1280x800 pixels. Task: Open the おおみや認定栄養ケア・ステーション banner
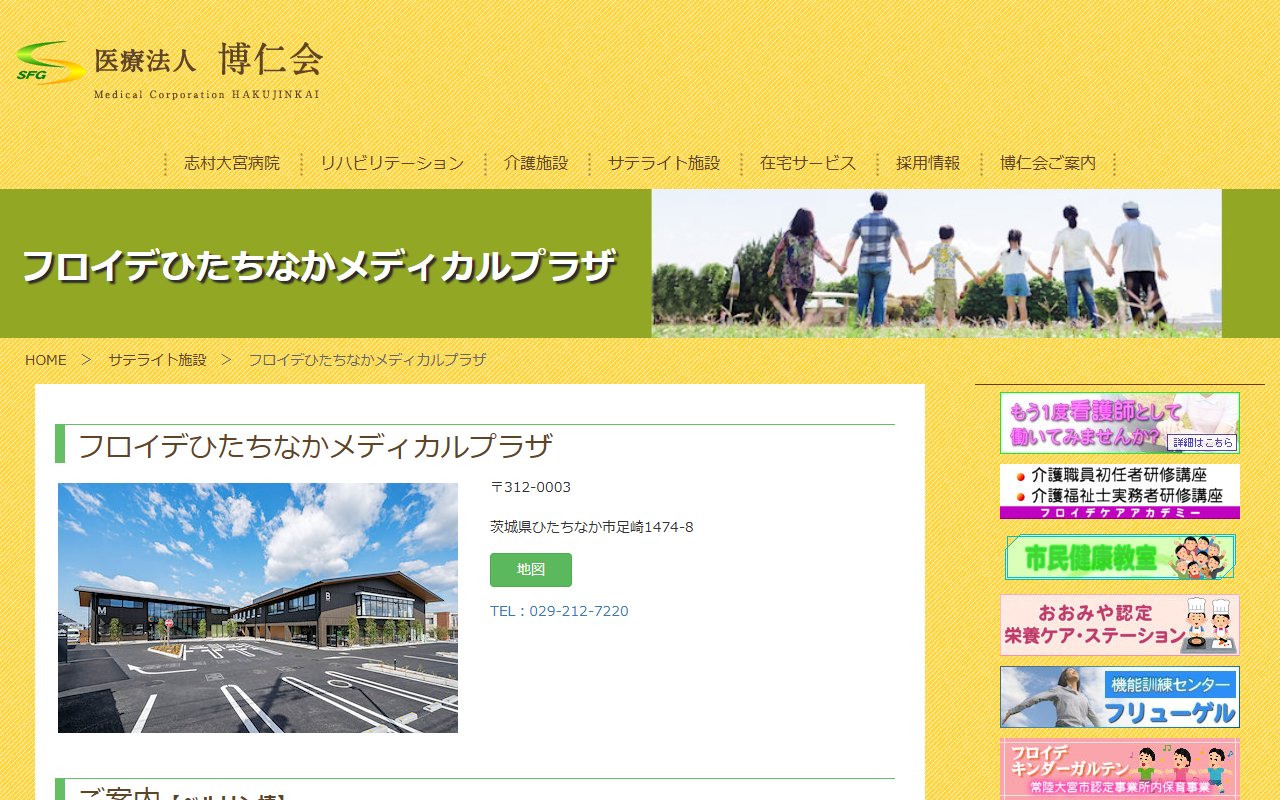tap(1120, 625)
